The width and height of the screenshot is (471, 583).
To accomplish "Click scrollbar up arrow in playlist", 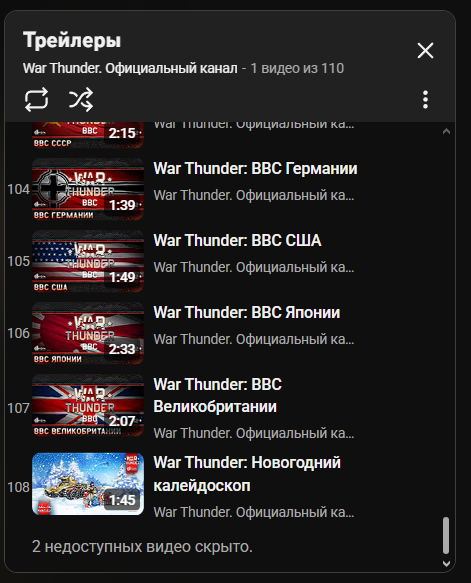I will [x=446, y=131].
